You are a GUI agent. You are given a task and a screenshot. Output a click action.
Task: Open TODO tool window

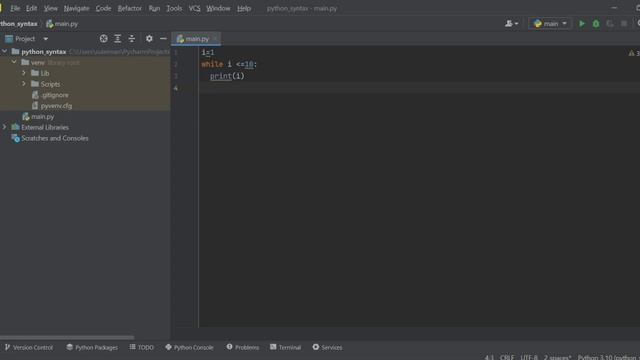coord(142,347)
